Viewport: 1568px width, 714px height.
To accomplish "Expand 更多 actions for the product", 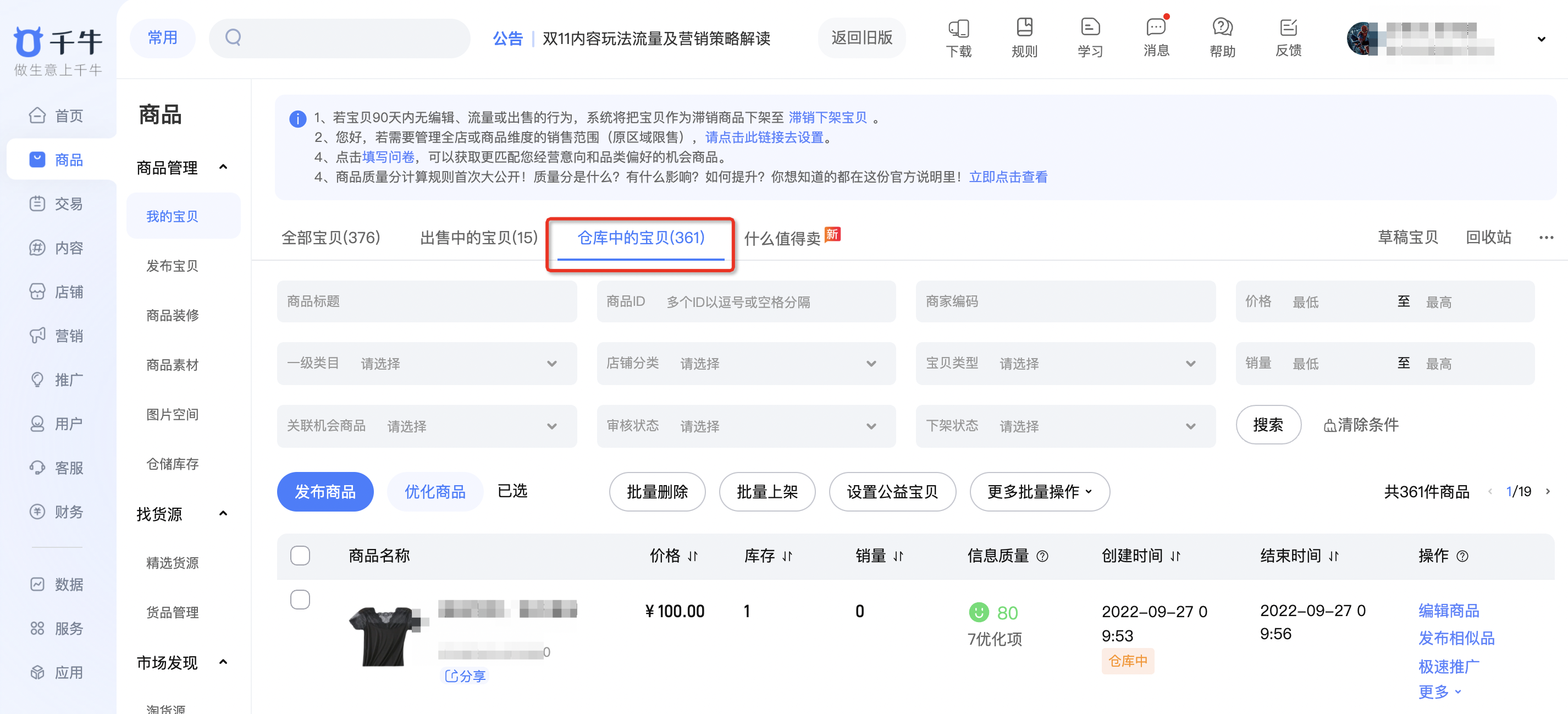I will (x=1439, y=691).
